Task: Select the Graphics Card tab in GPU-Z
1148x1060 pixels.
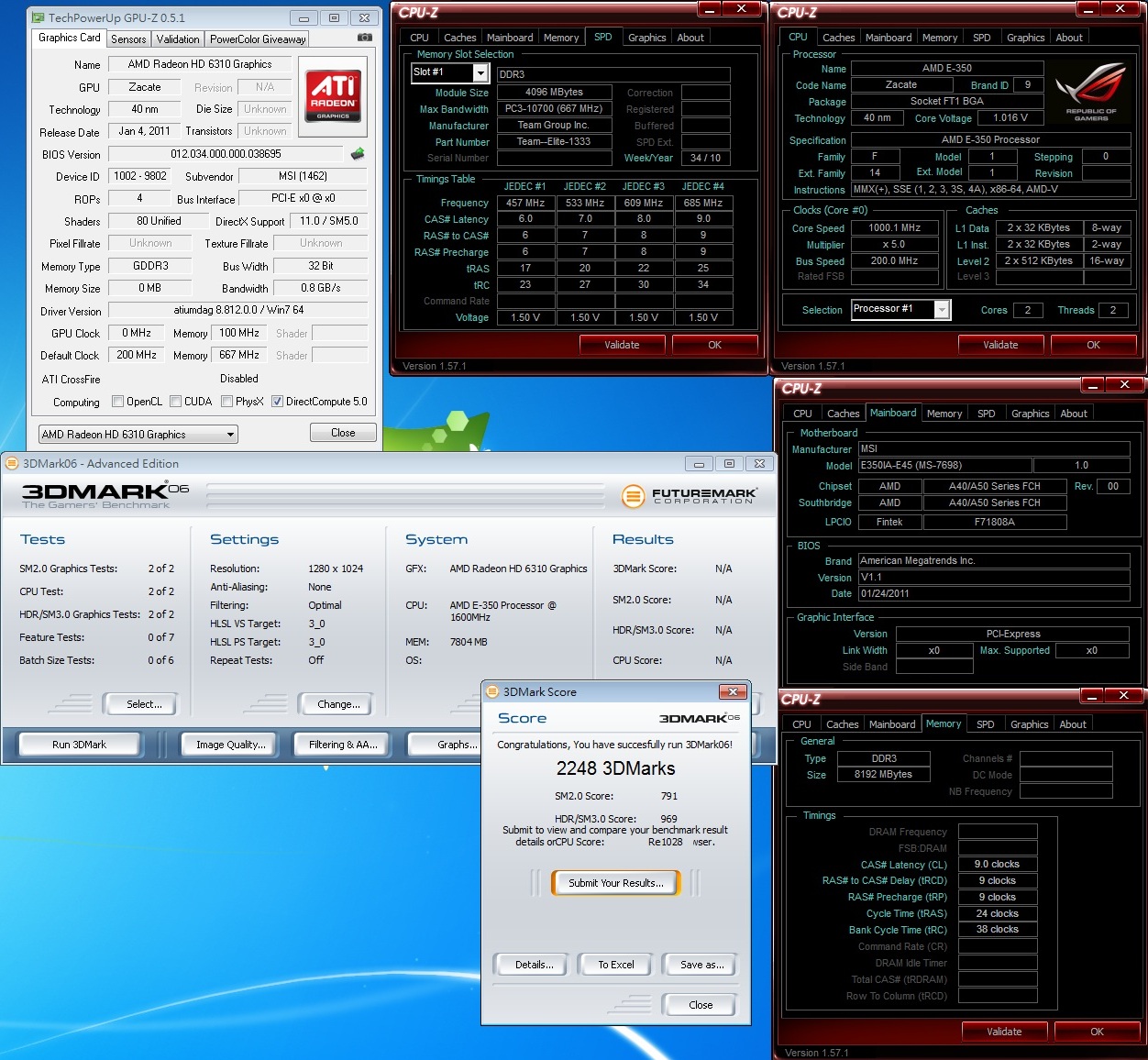Action: click(x=70, y=38)
